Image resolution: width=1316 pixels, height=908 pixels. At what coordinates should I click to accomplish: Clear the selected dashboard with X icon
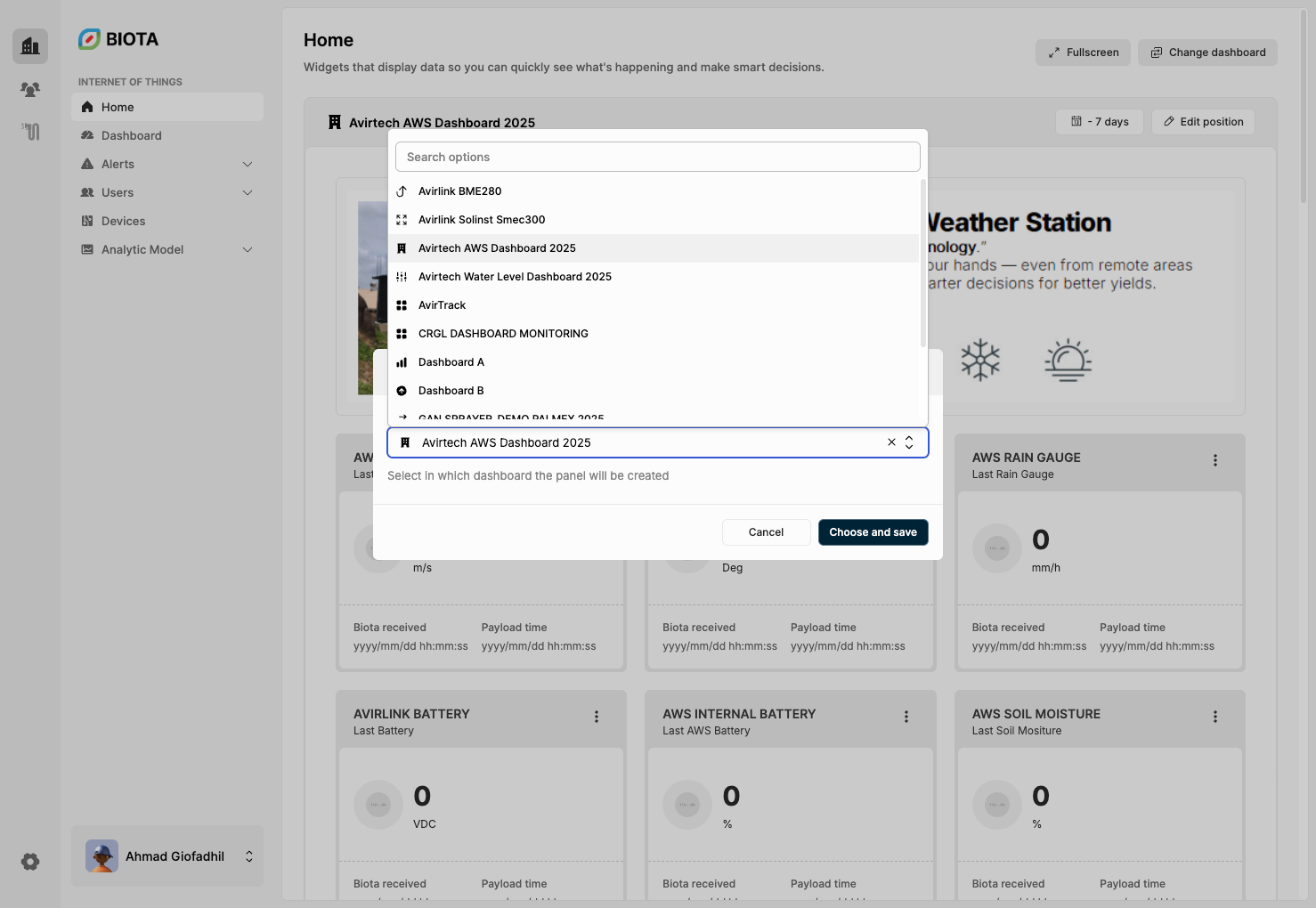(x=891, y=442)
